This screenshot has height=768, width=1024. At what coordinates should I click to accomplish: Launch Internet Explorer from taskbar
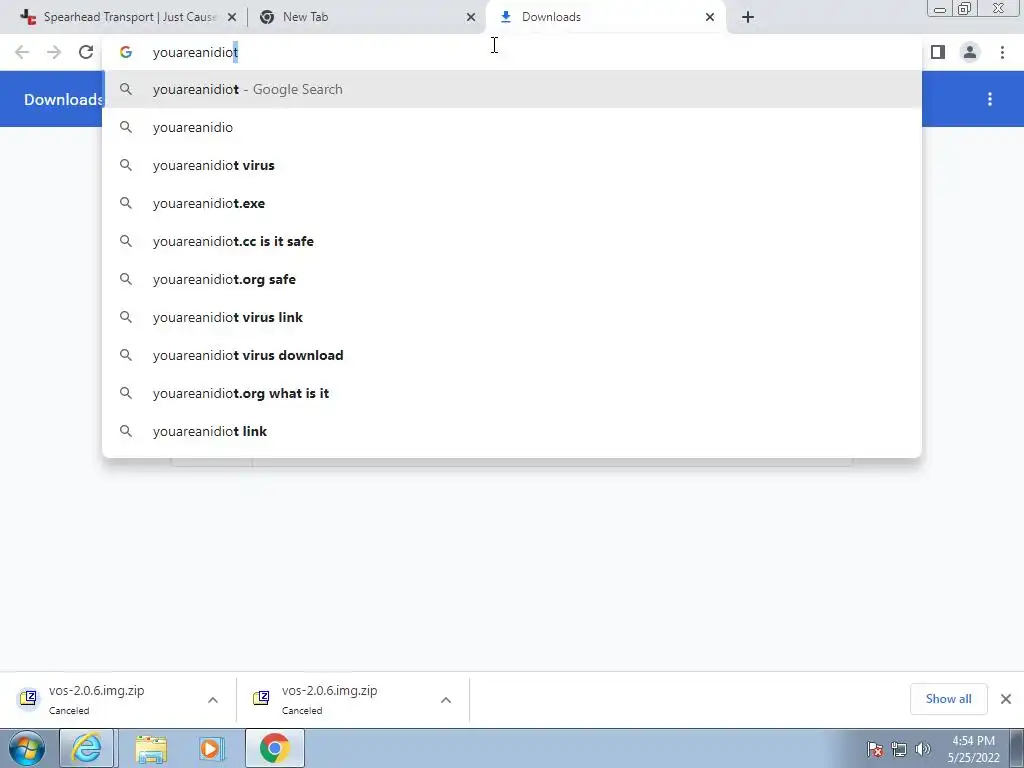[x=87, y=748]
